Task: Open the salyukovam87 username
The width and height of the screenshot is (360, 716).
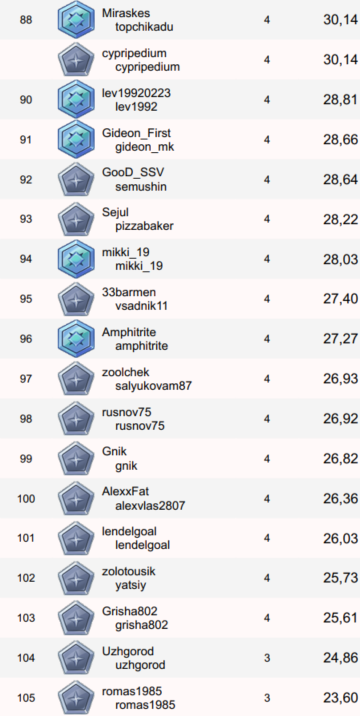Action: [x=154, y=386]
